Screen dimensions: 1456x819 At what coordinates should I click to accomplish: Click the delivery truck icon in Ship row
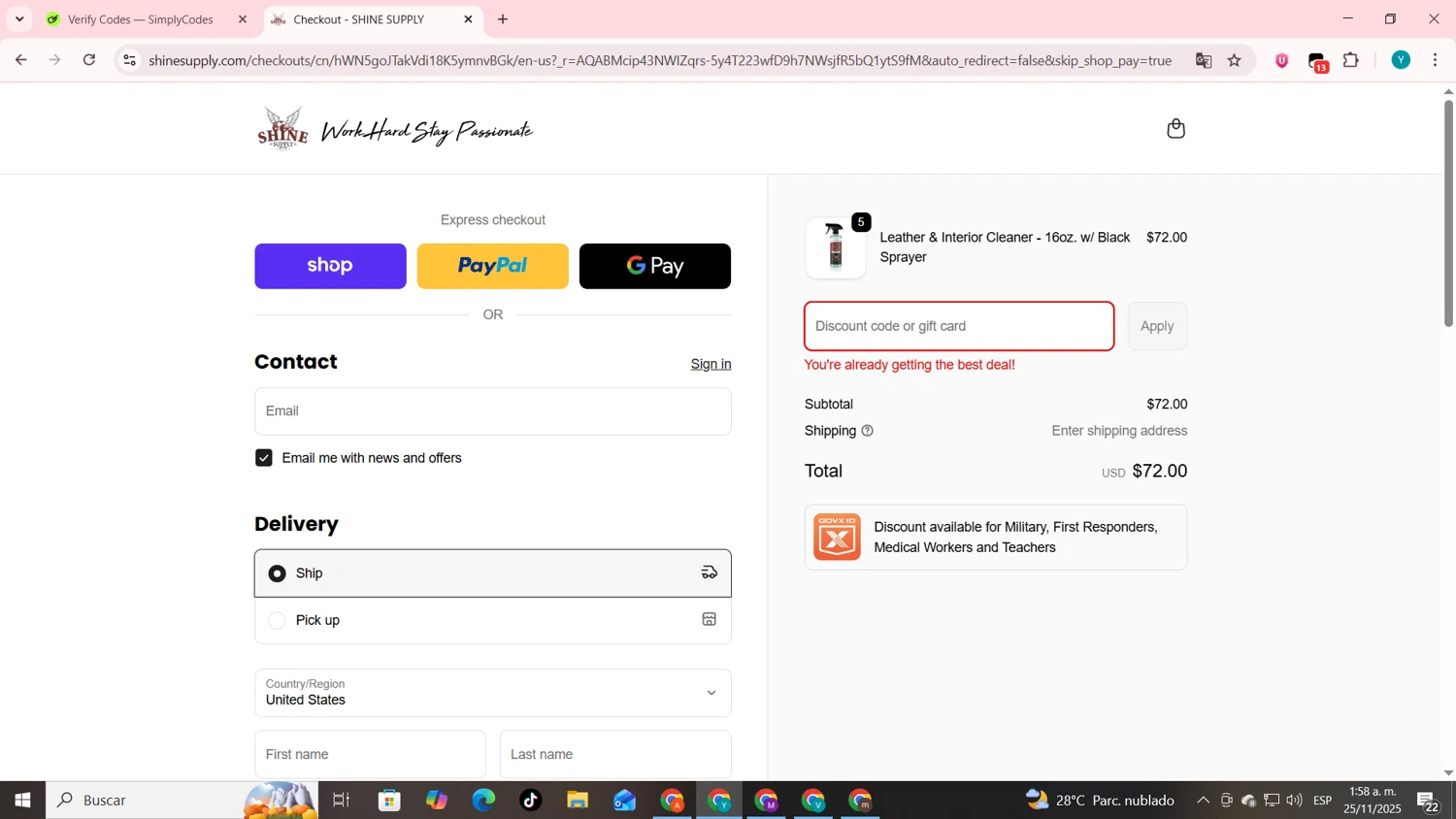click(710, 573)
